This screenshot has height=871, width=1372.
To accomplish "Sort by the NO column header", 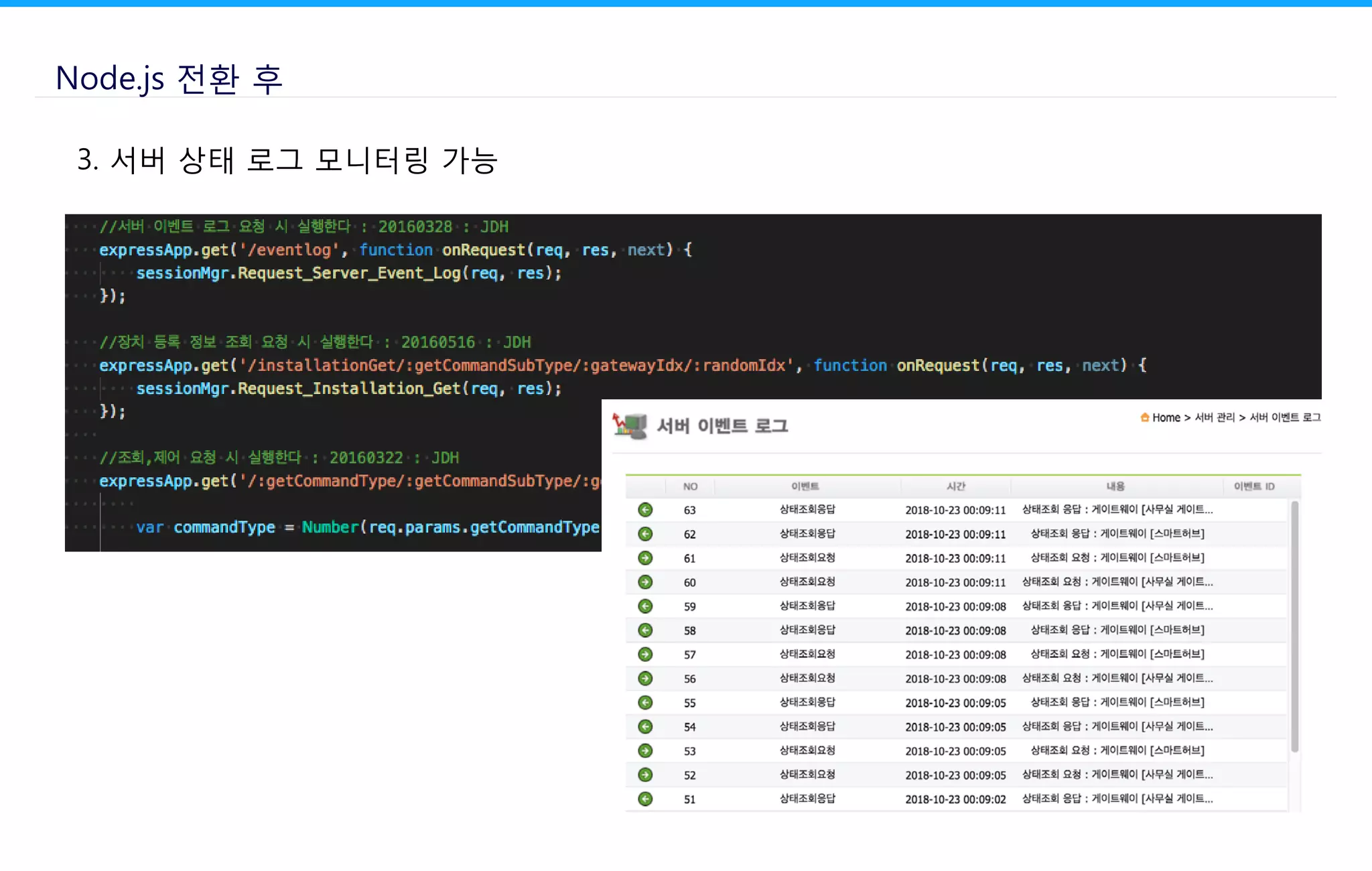I will coord(690,486).
